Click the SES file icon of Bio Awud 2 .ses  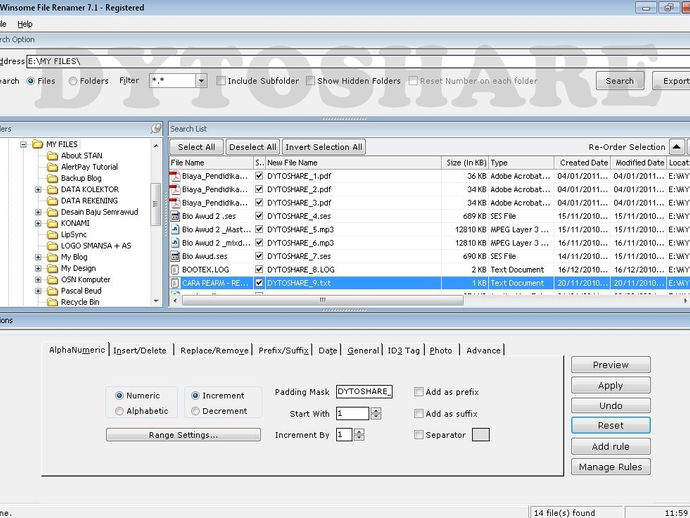coord(175,216)
